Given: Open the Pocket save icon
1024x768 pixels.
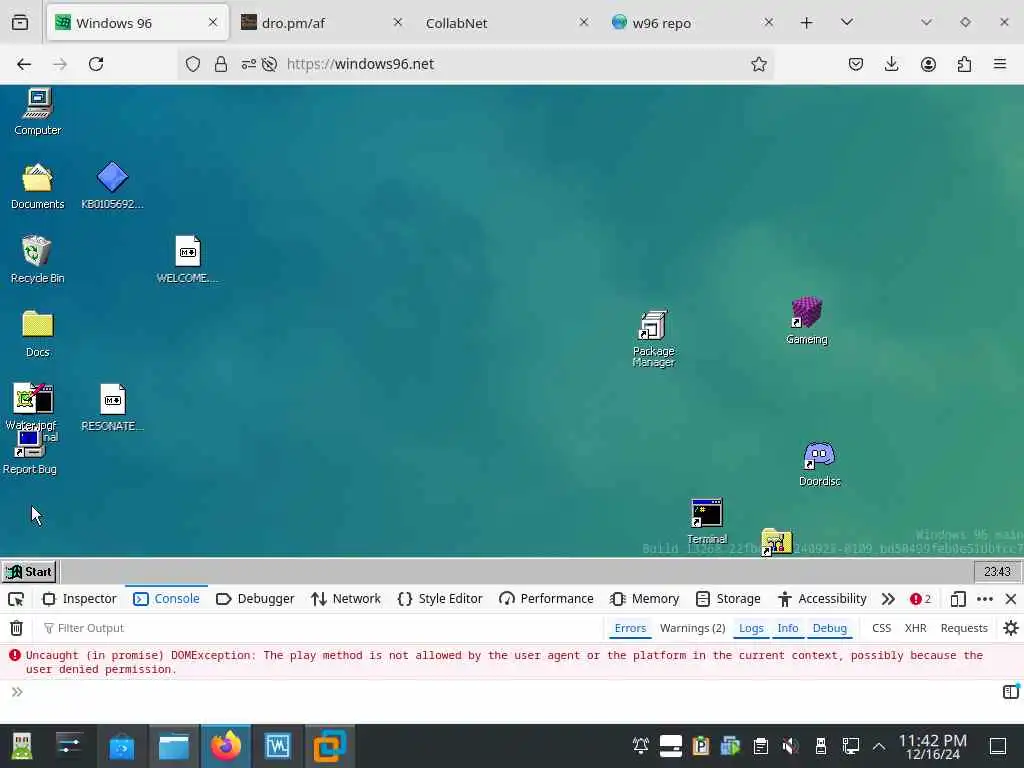Looking at the screenshot, I should tap(856, 64).
